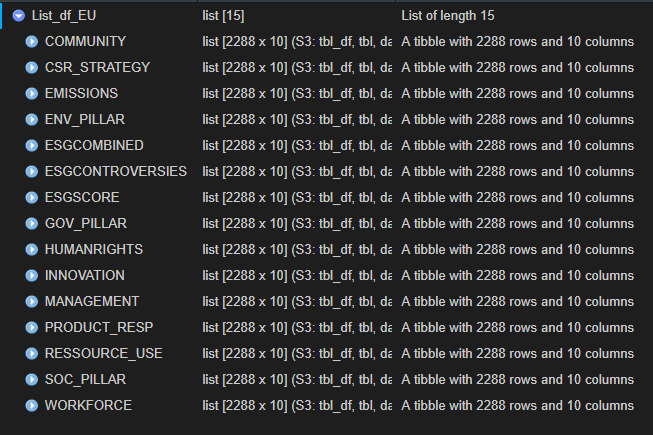Select the MANAGEMENT row name
The width and height of the screenshot is (653, 435).
[92, 301]
